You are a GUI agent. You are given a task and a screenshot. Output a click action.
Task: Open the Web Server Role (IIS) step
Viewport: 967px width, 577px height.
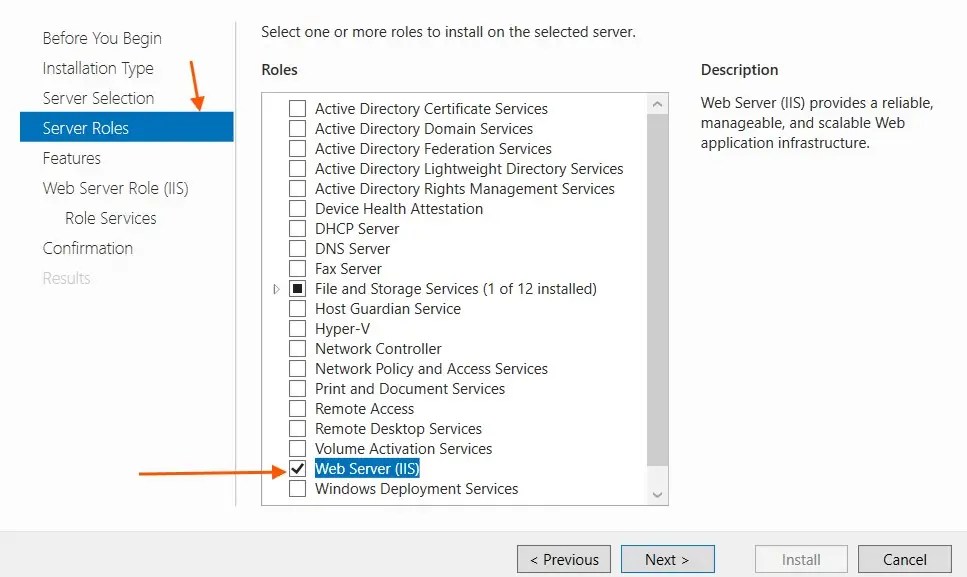tap(115, 188)
